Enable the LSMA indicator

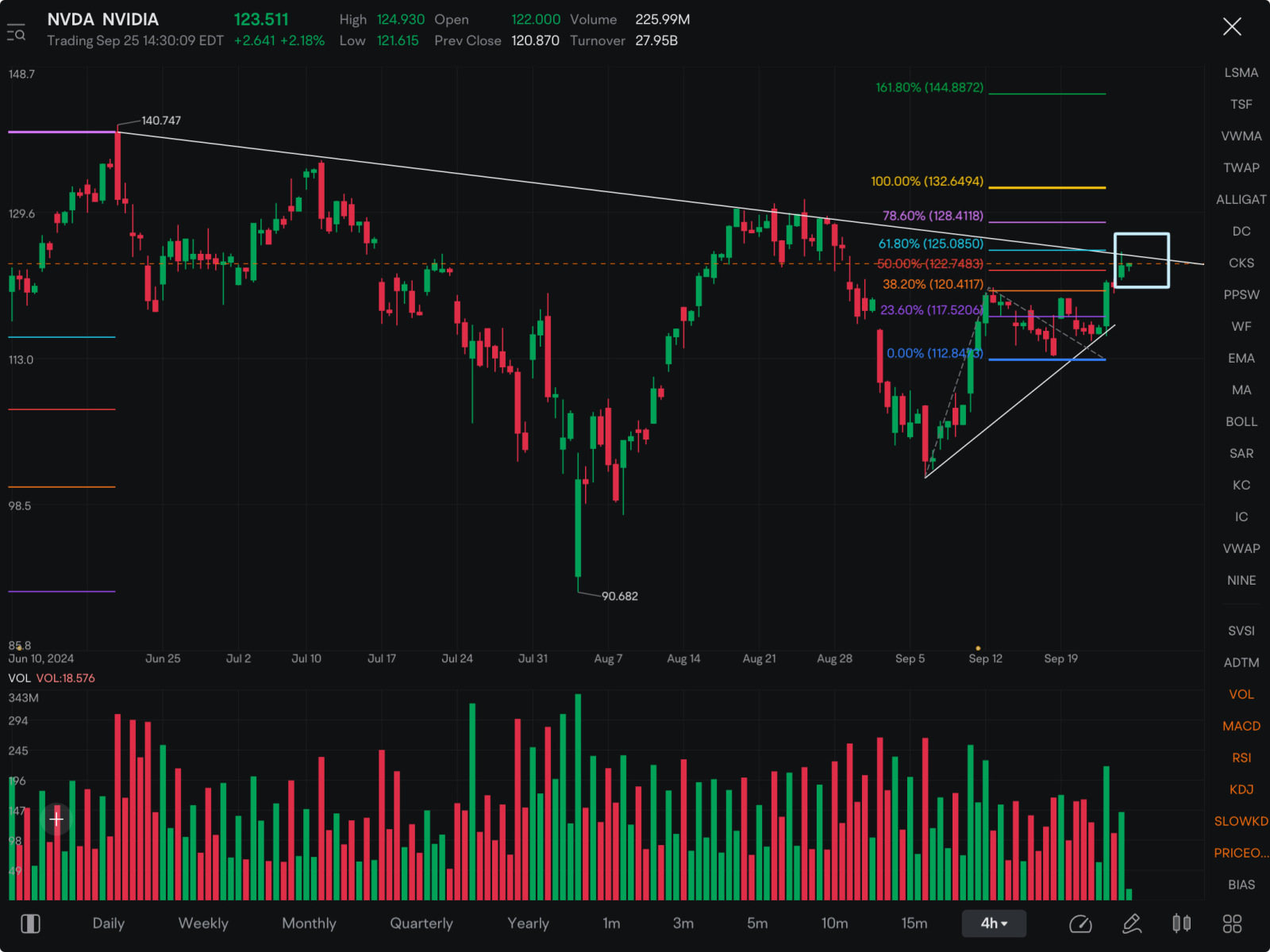[1241, 73]
